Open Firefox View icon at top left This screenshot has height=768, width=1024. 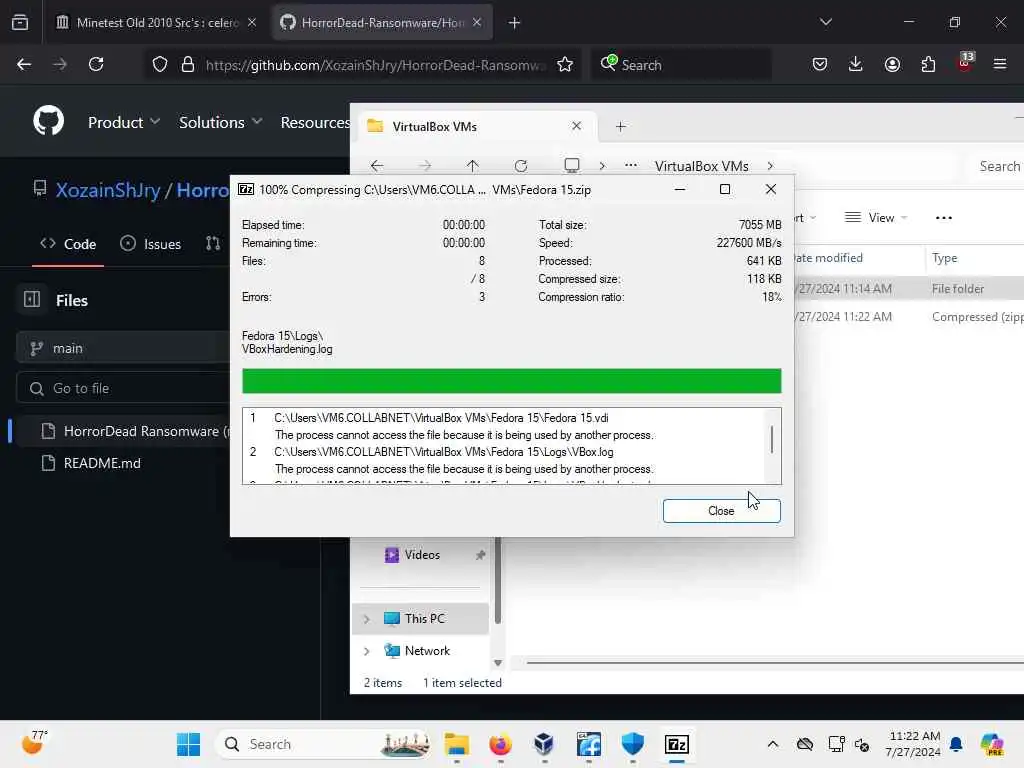20,22
